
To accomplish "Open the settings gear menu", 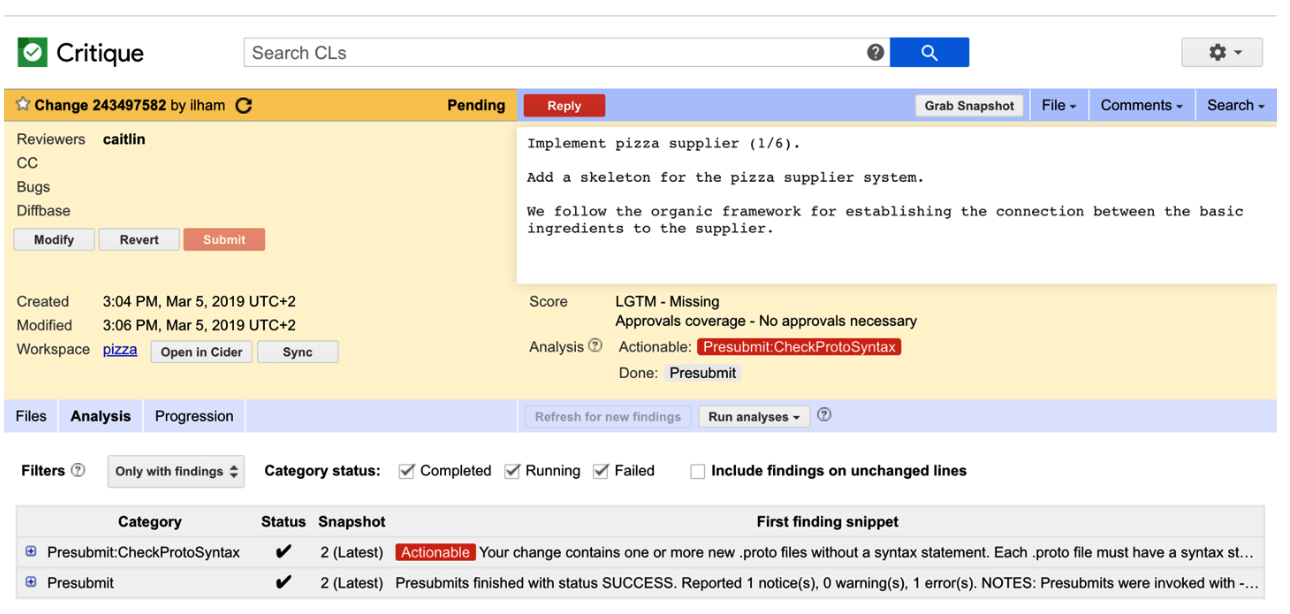I will (x=1222, y=53).
